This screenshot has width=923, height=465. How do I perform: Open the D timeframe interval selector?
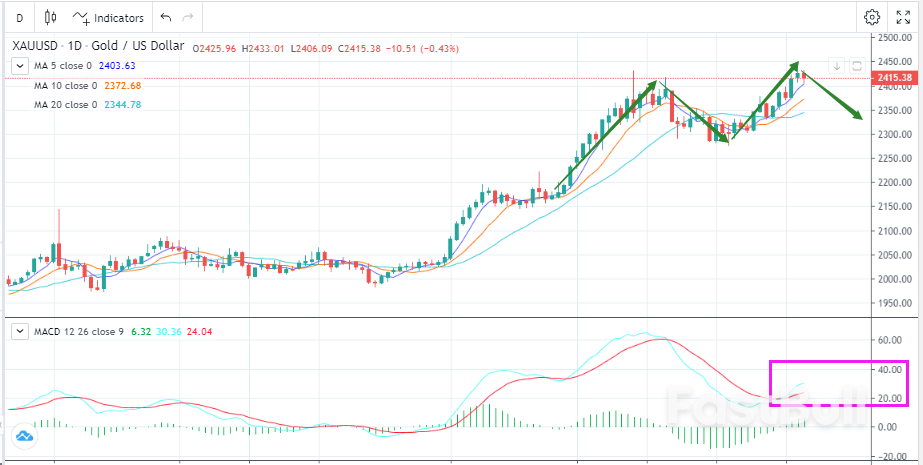pyautogui.click(x=19, y=18)
